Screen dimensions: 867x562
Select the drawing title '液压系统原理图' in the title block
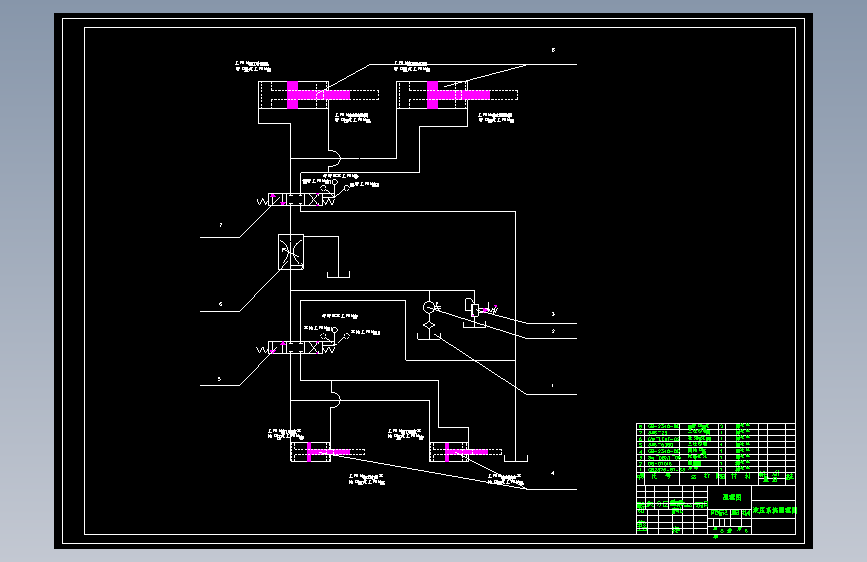tap(775, 510)
